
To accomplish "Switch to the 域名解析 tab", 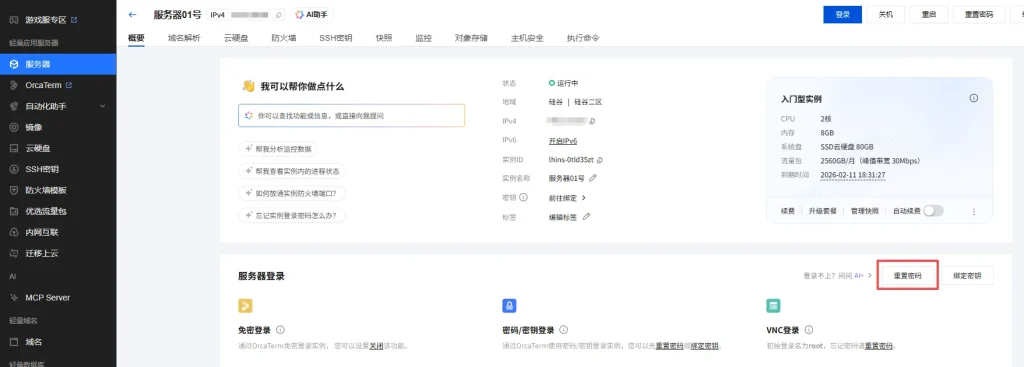I will pos(184,38).
